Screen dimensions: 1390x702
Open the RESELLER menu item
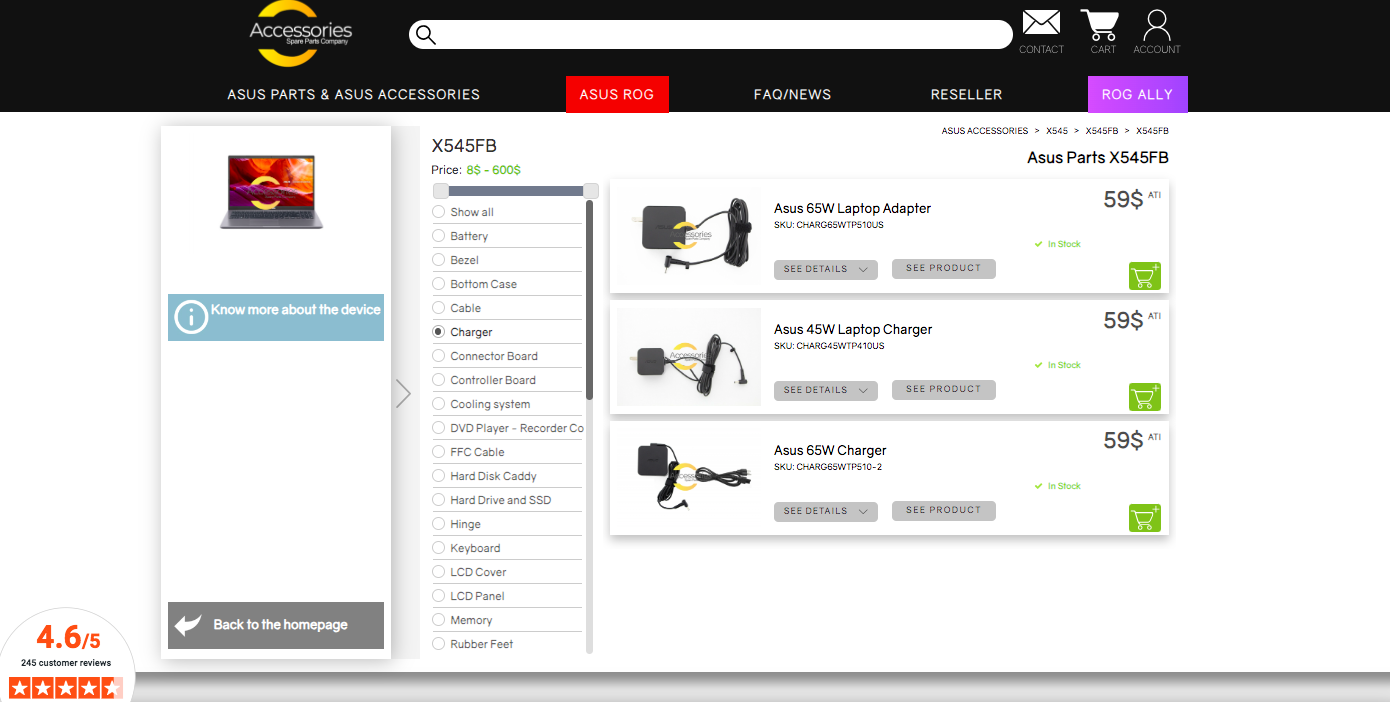(x=966, y=94)
